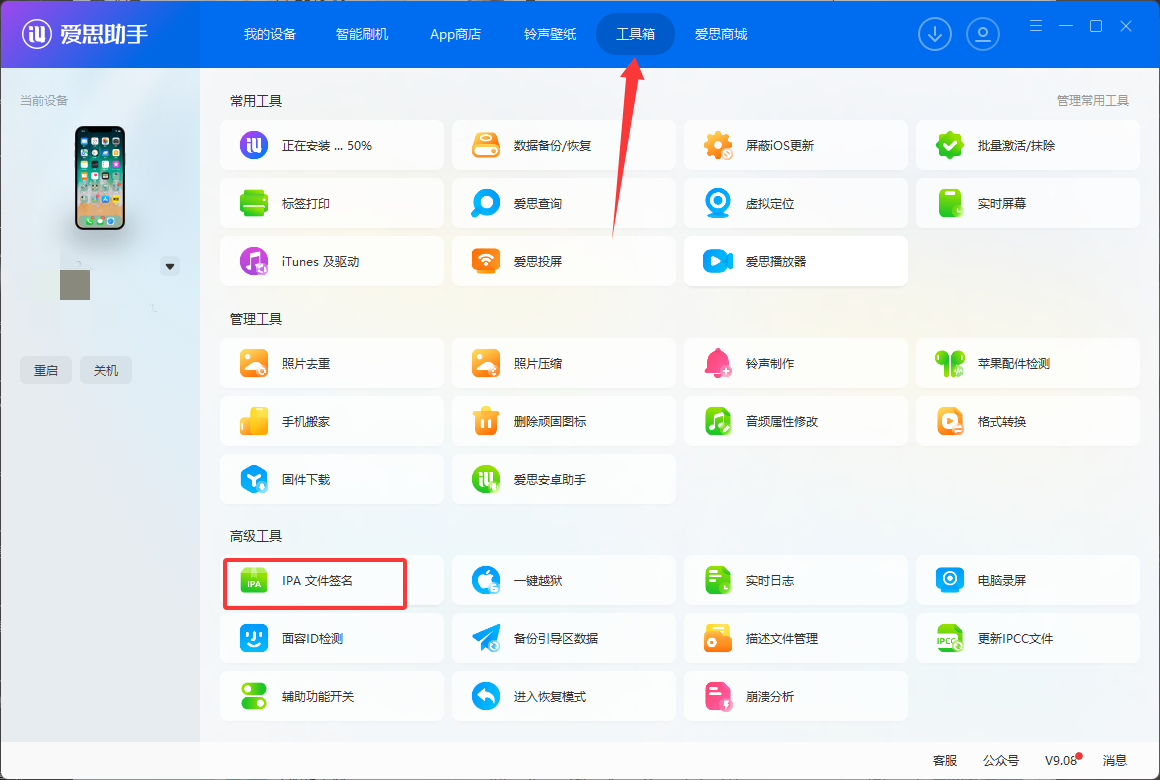Launch the 面容ID检测 Face ID check
1160x780 pixels.
(x=312, y=639)
